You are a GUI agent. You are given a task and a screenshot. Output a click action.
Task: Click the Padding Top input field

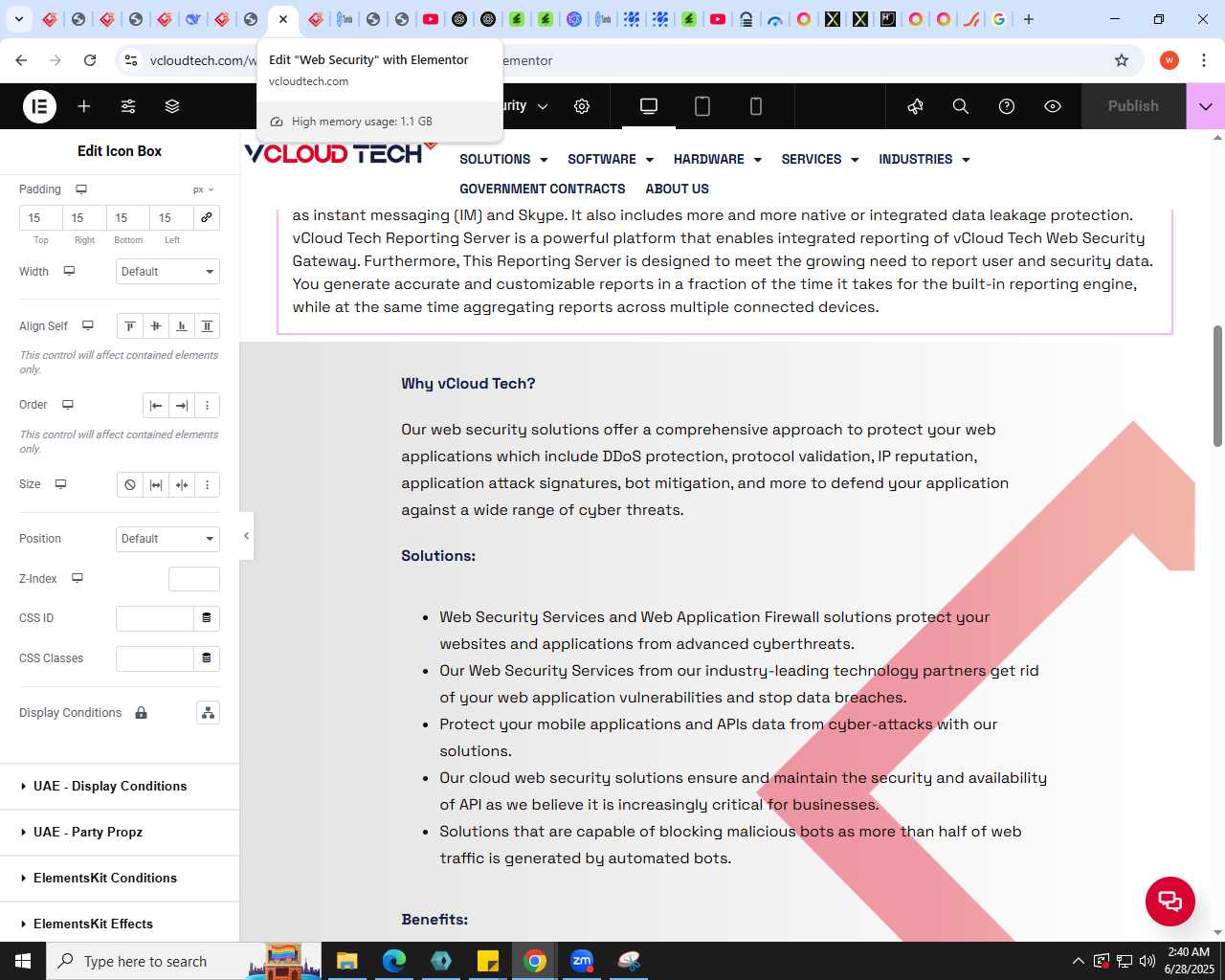(41, 218)
